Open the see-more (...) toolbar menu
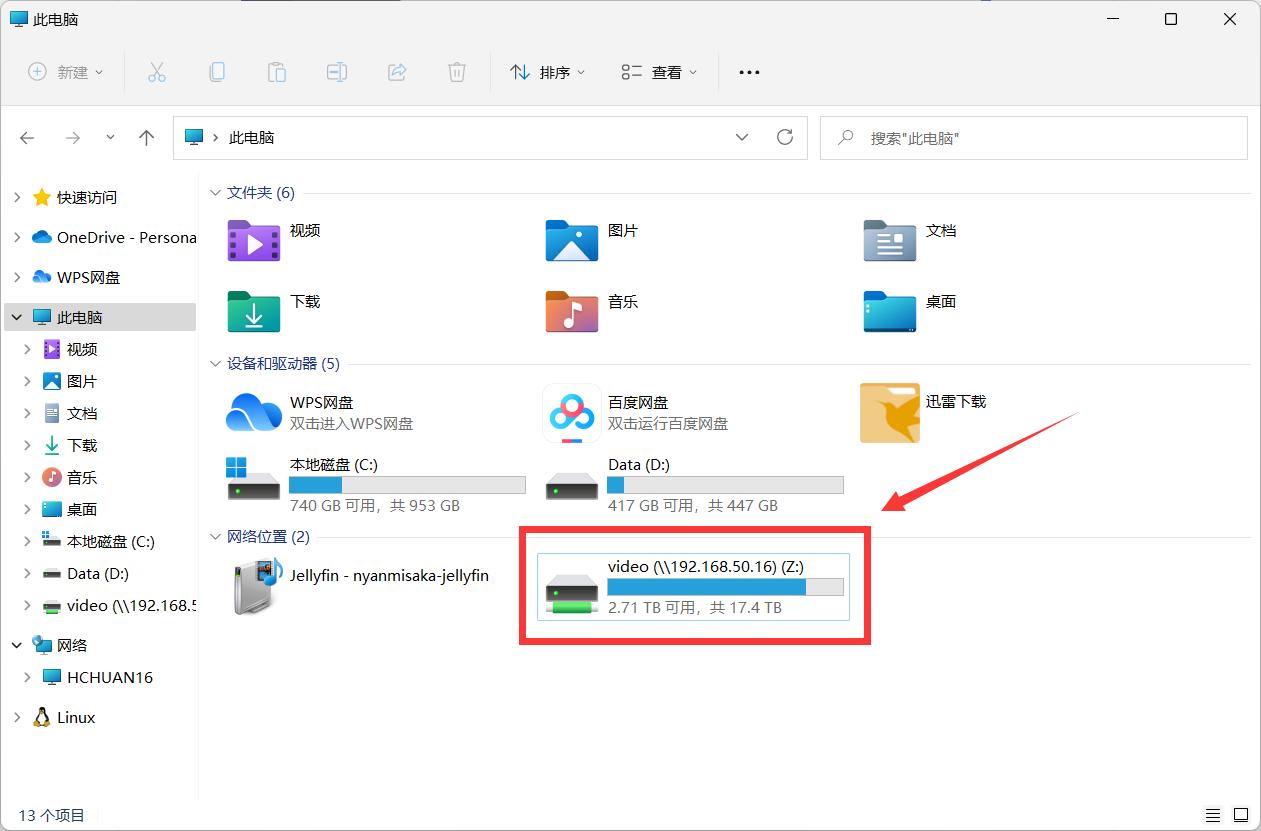Screen dimensions: 1261x831 748,71
